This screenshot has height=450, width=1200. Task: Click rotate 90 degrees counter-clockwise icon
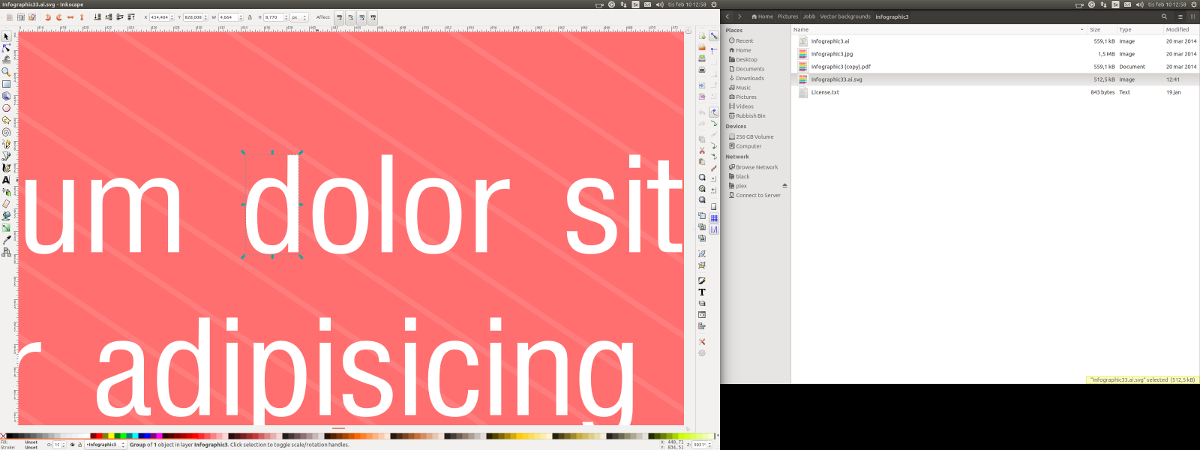point(48,17)
